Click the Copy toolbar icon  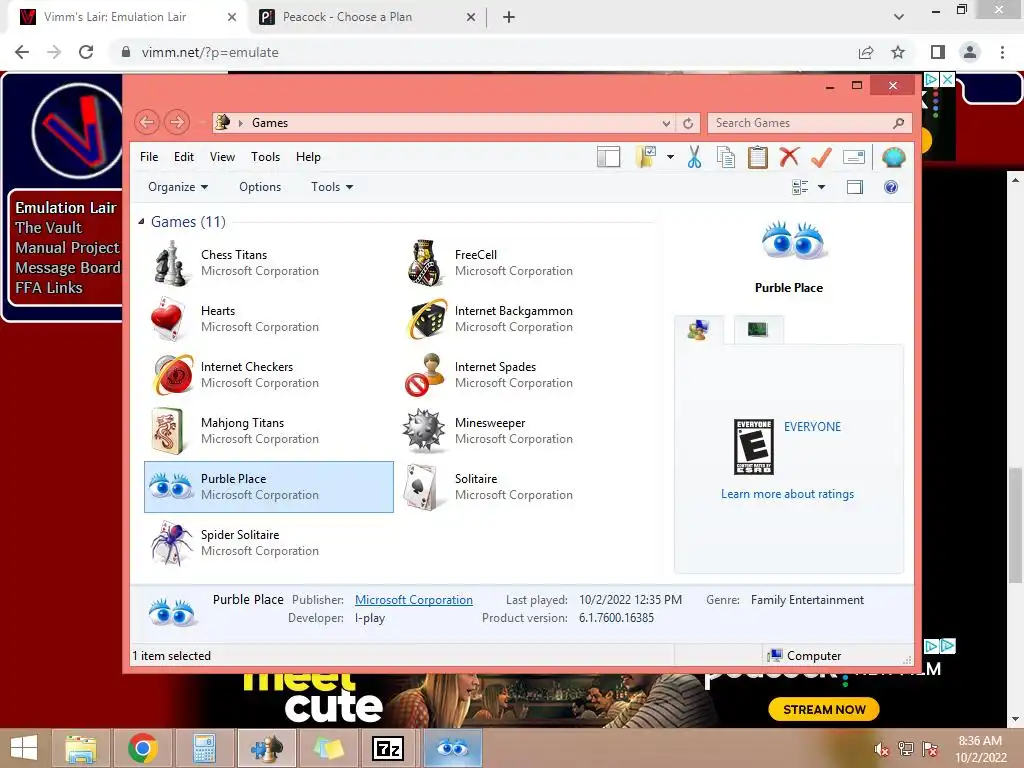726,157
